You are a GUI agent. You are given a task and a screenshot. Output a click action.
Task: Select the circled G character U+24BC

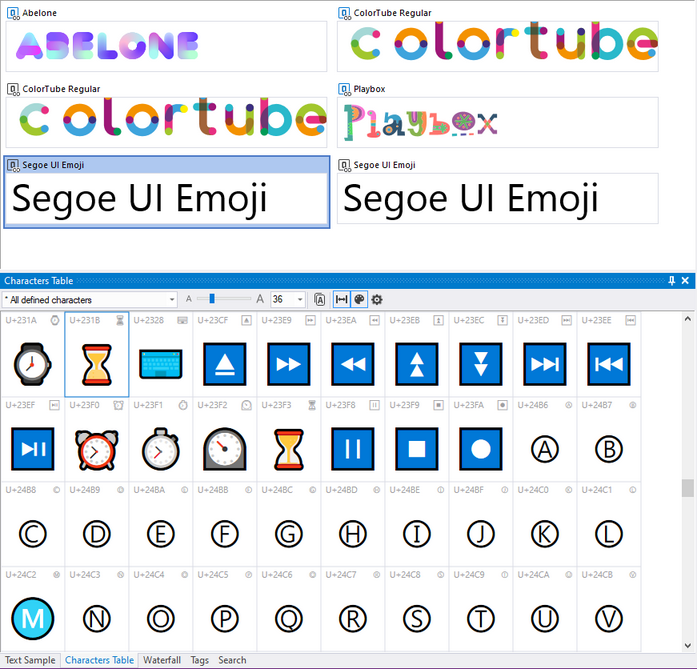288,524
